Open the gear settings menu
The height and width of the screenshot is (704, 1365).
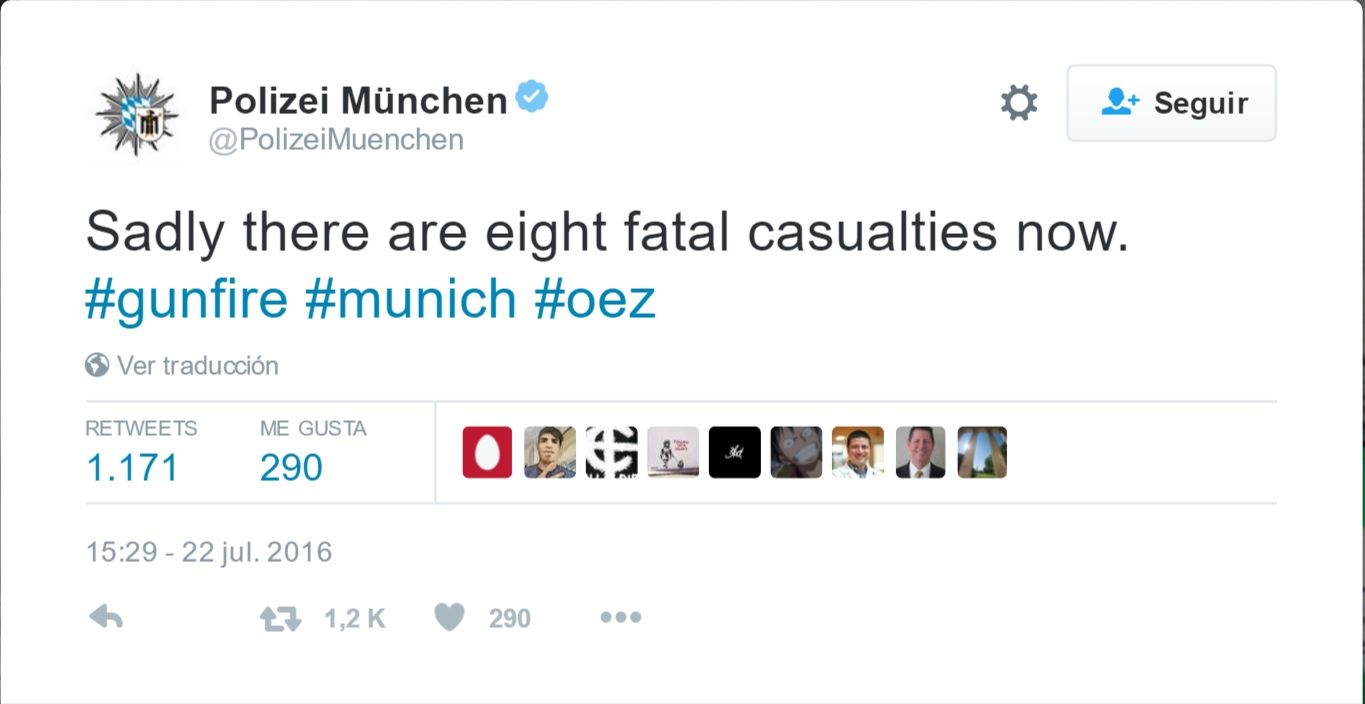click(x=1019, y=103)
